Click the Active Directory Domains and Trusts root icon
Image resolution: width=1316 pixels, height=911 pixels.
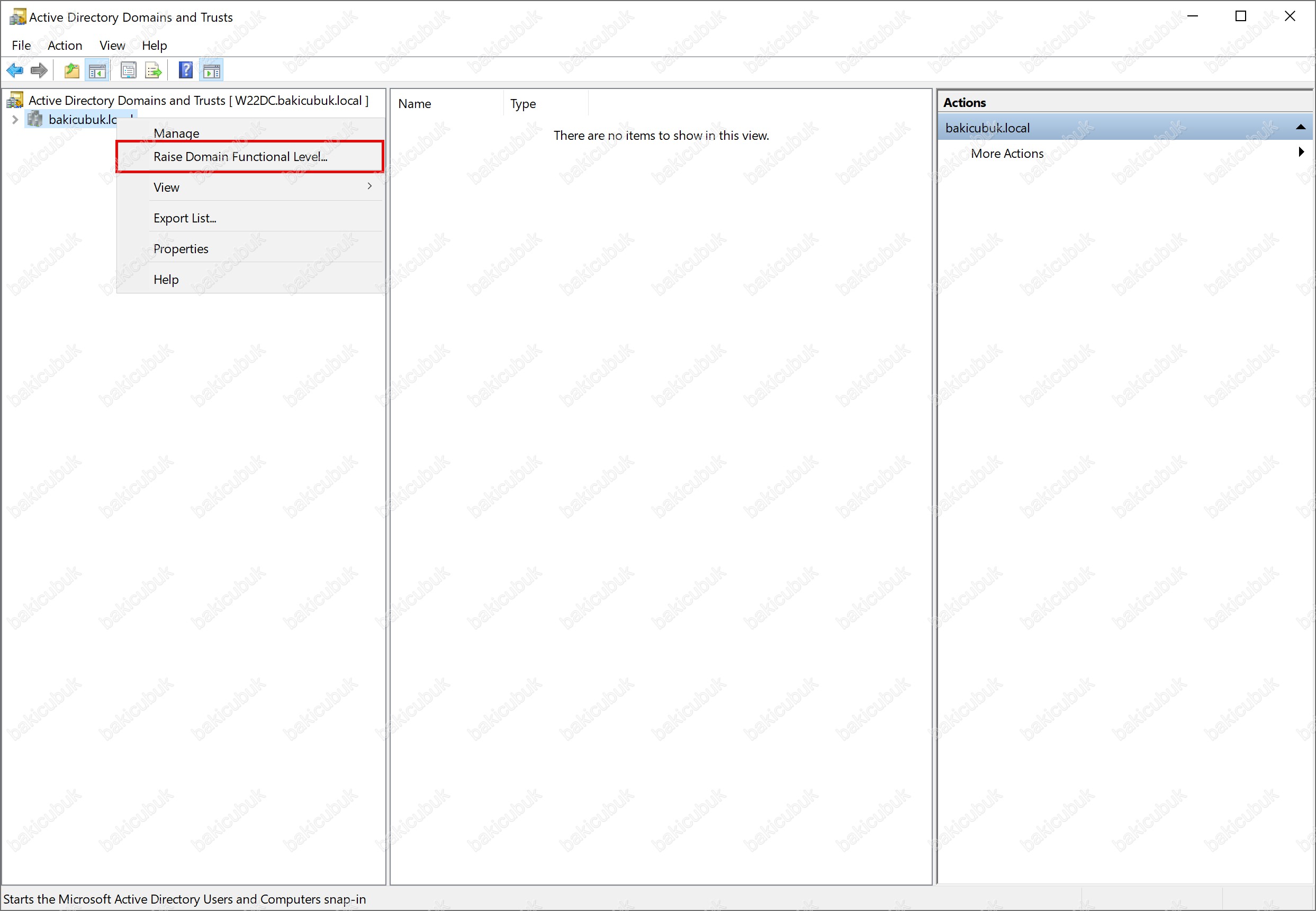pos(15,101)
